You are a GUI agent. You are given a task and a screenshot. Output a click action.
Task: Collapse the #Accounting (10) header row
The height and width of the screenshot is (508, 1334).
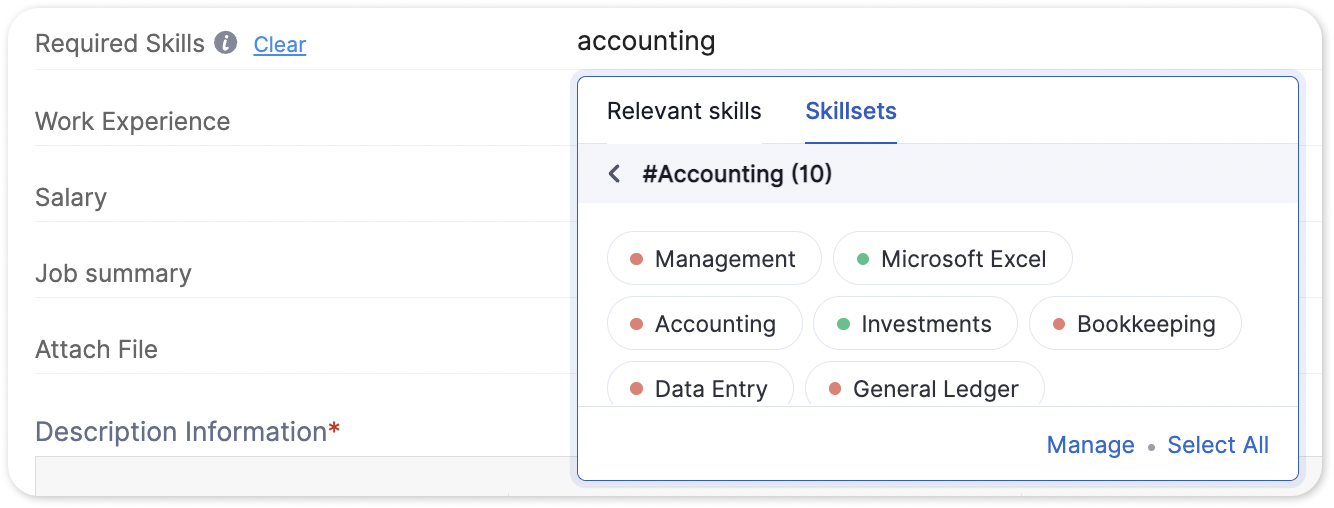(x=938, y=174)
